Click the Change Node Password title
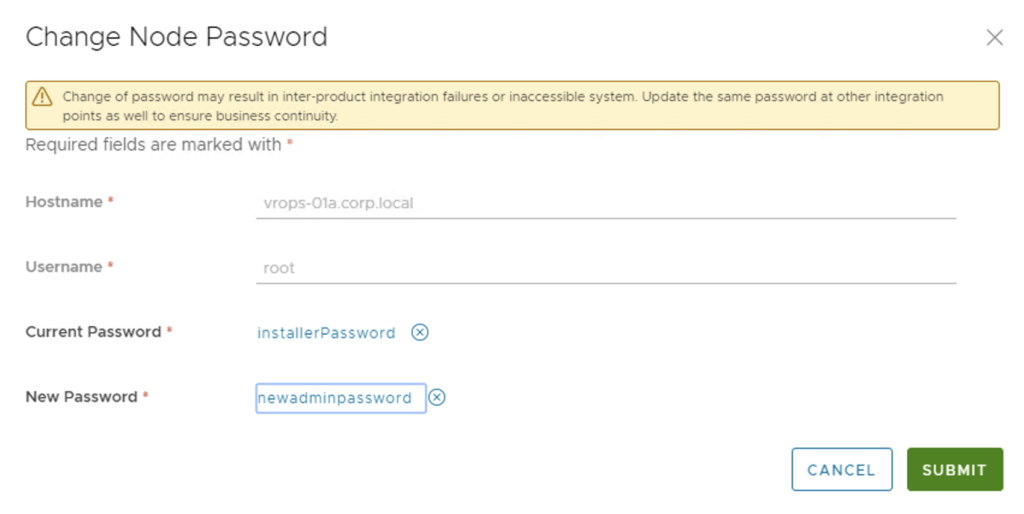 [x=176, y=38]
